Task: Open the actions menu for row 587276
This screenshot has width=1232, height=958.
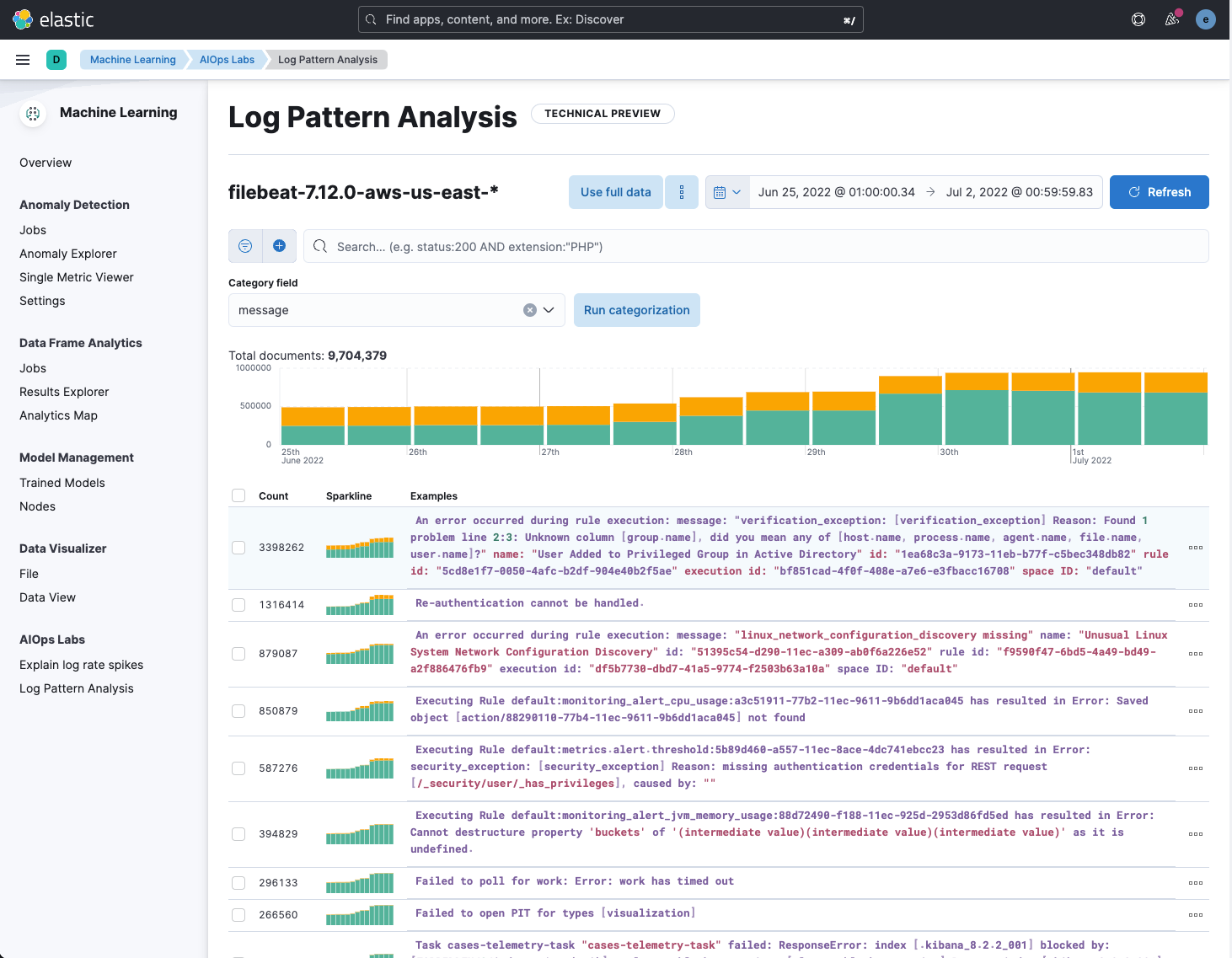Action: [x=1195, y=768]
